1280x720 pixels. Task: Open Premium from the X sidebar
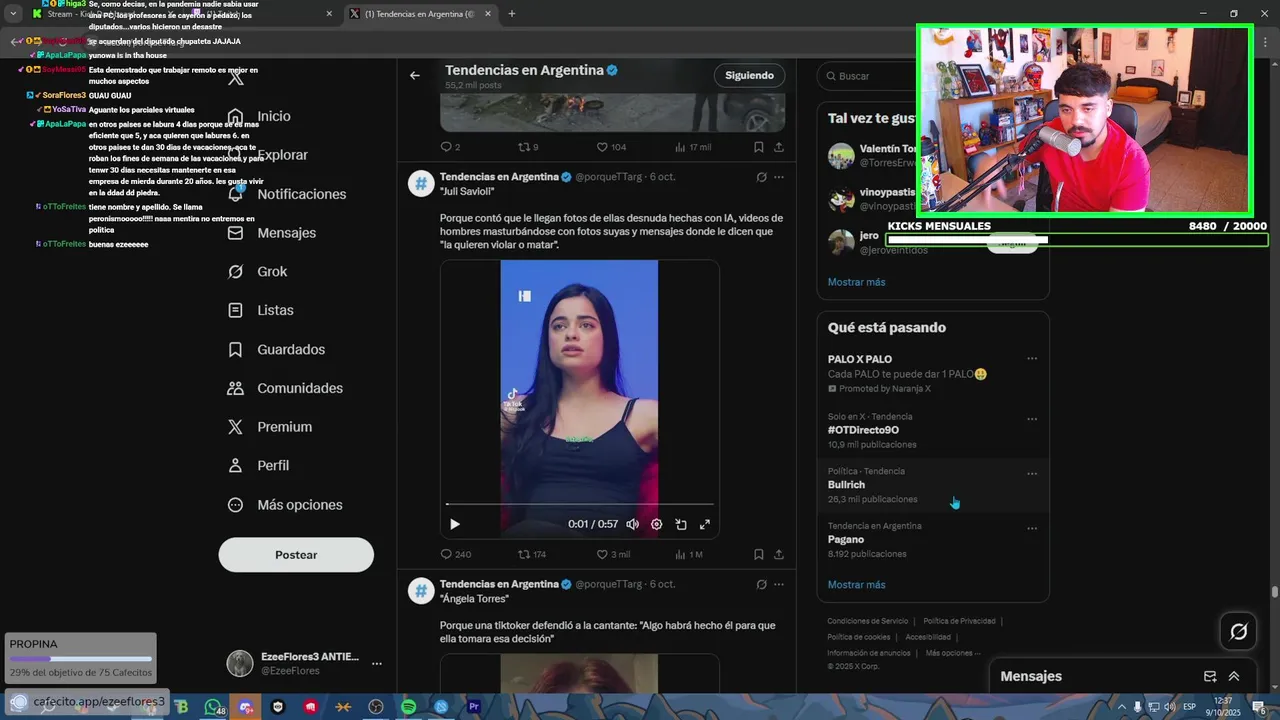pos(270,427)
